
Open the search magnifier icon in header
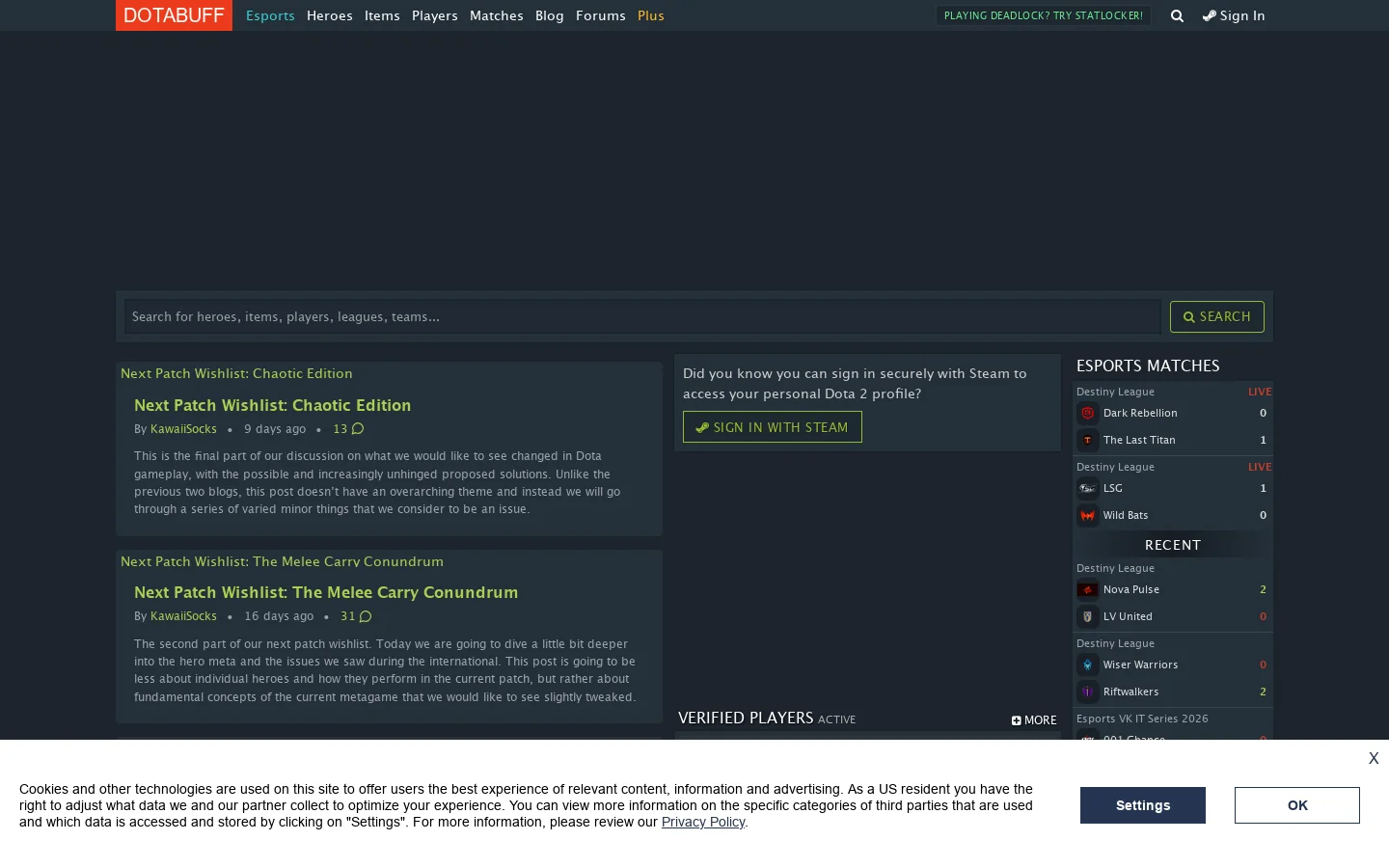point(1177,15)
